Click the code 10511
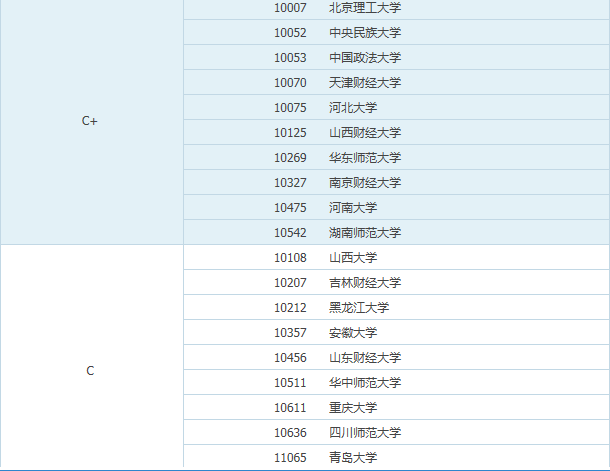The image size is (610, 471). coord(290,382)
